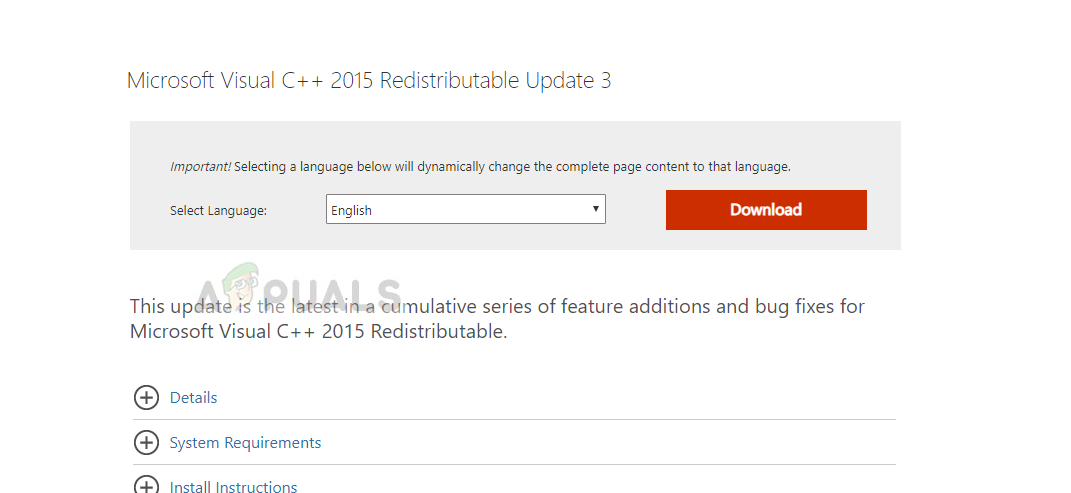The width and height of the screenshot is (1071, 493).
Task: Click 'Redistributable.' ending the description paragraph
Action: [439, 331]
